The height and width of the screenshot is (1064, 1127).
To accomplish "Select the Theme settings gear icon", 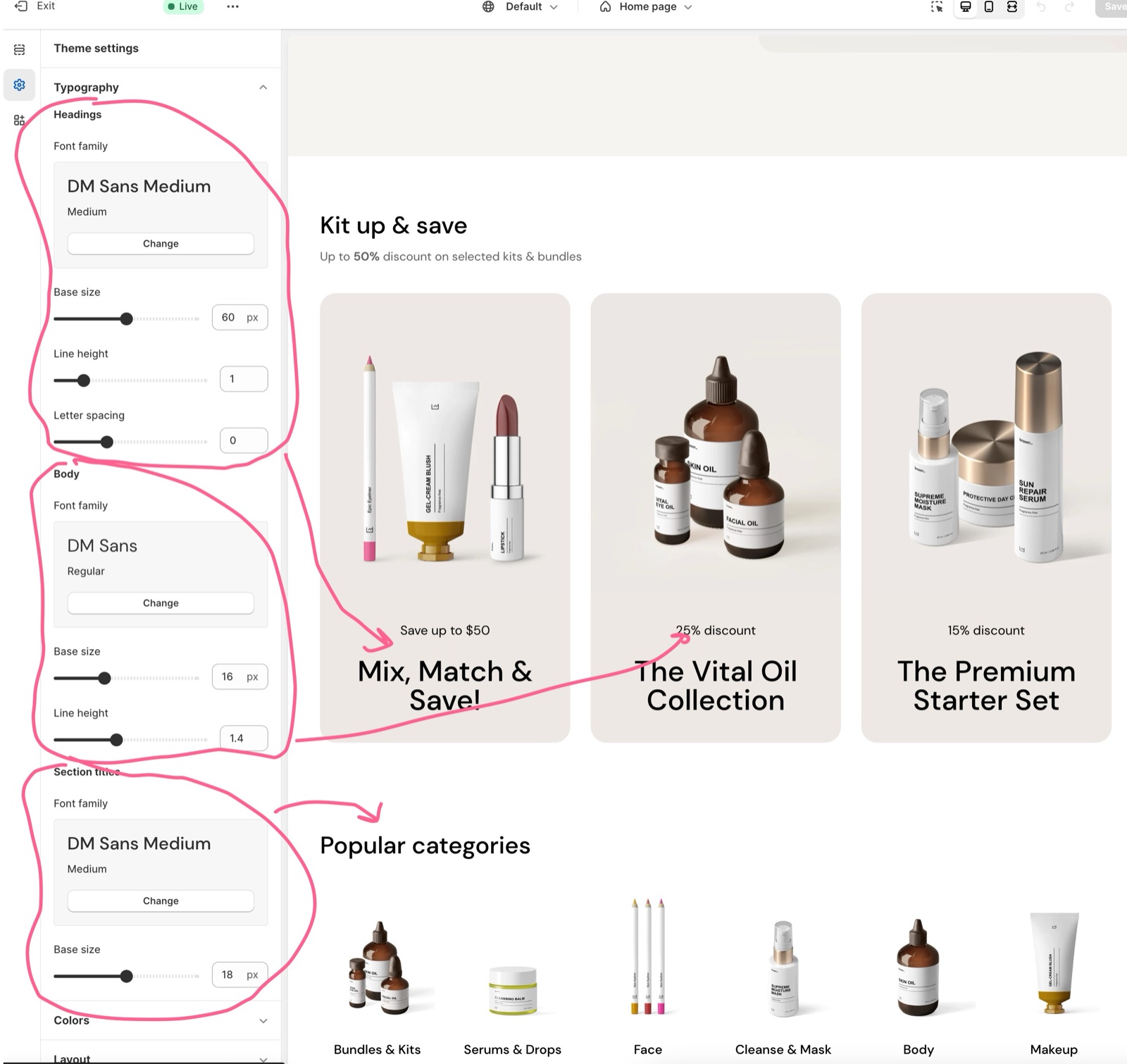I will [19, 85].
